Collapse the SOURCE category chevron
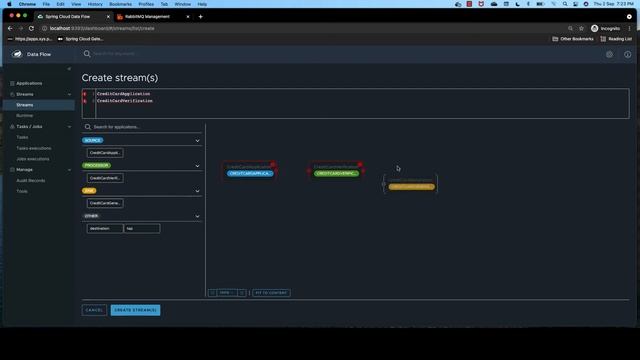 coord(198,141)
